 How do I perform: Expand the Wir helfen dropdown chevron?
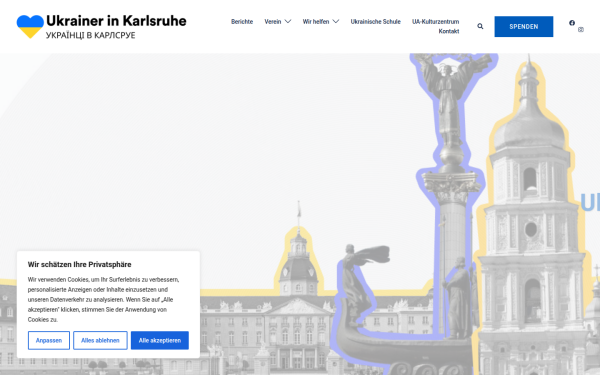[336, 21]
